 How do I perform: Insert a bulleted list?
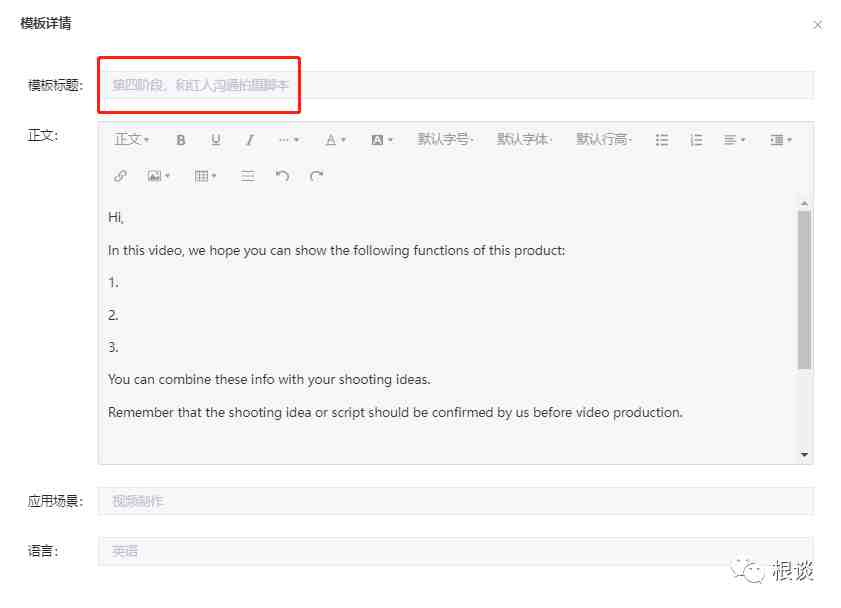(662, 140)
